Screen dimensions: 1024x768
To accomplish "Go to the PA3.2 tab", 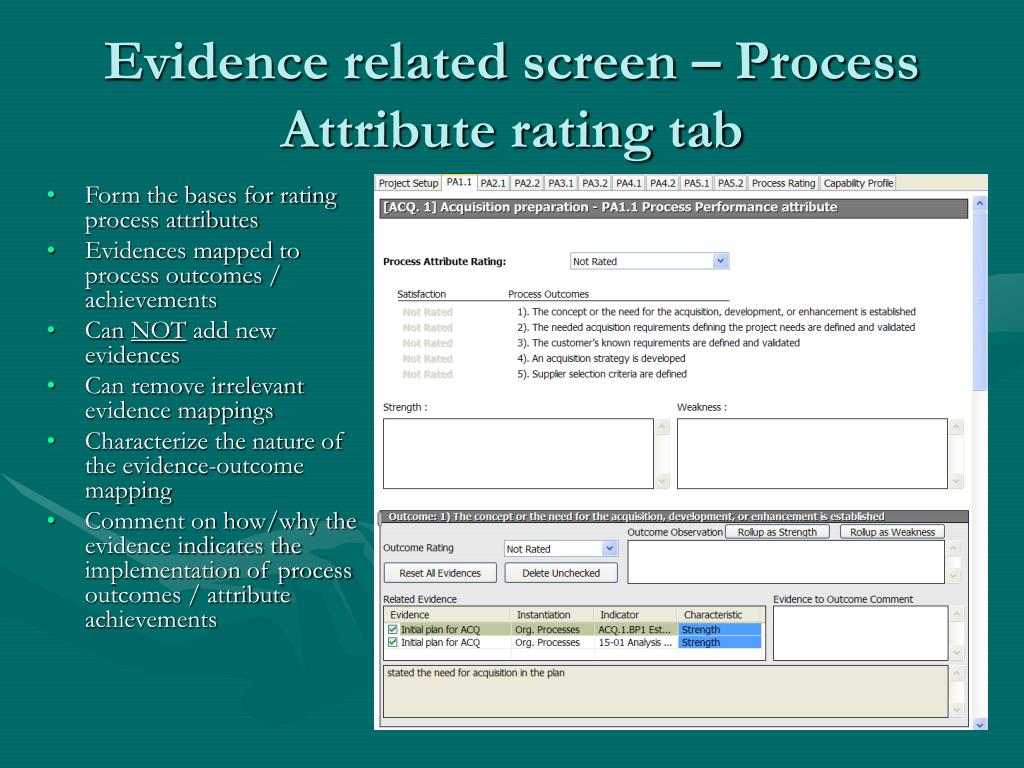I will click(595, 184).
